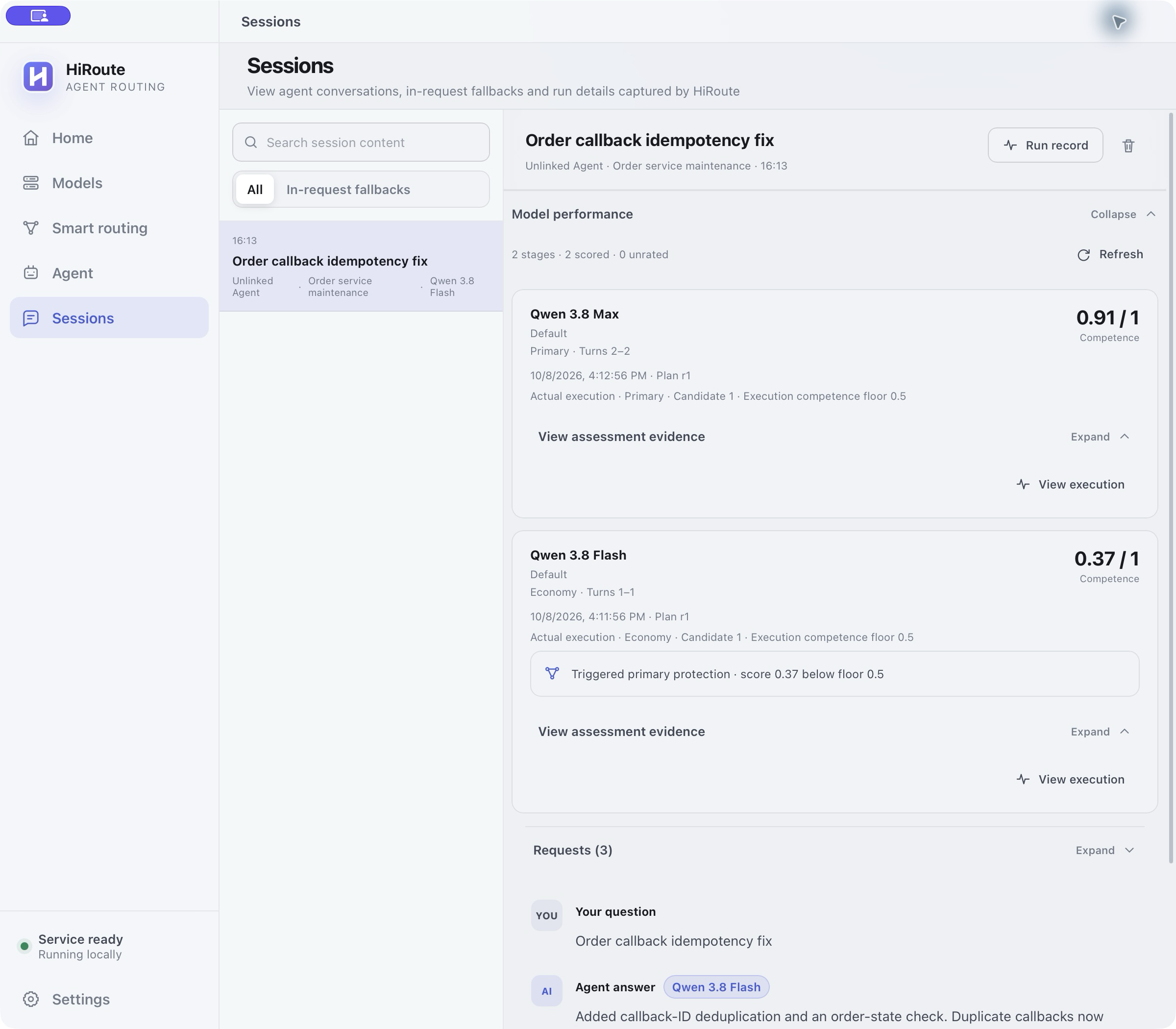Viewport: 1176px width, 1029px height.
Task: Open the 16:13 Order callback session row
Action: pyautogui.click(x=361, y=266)
